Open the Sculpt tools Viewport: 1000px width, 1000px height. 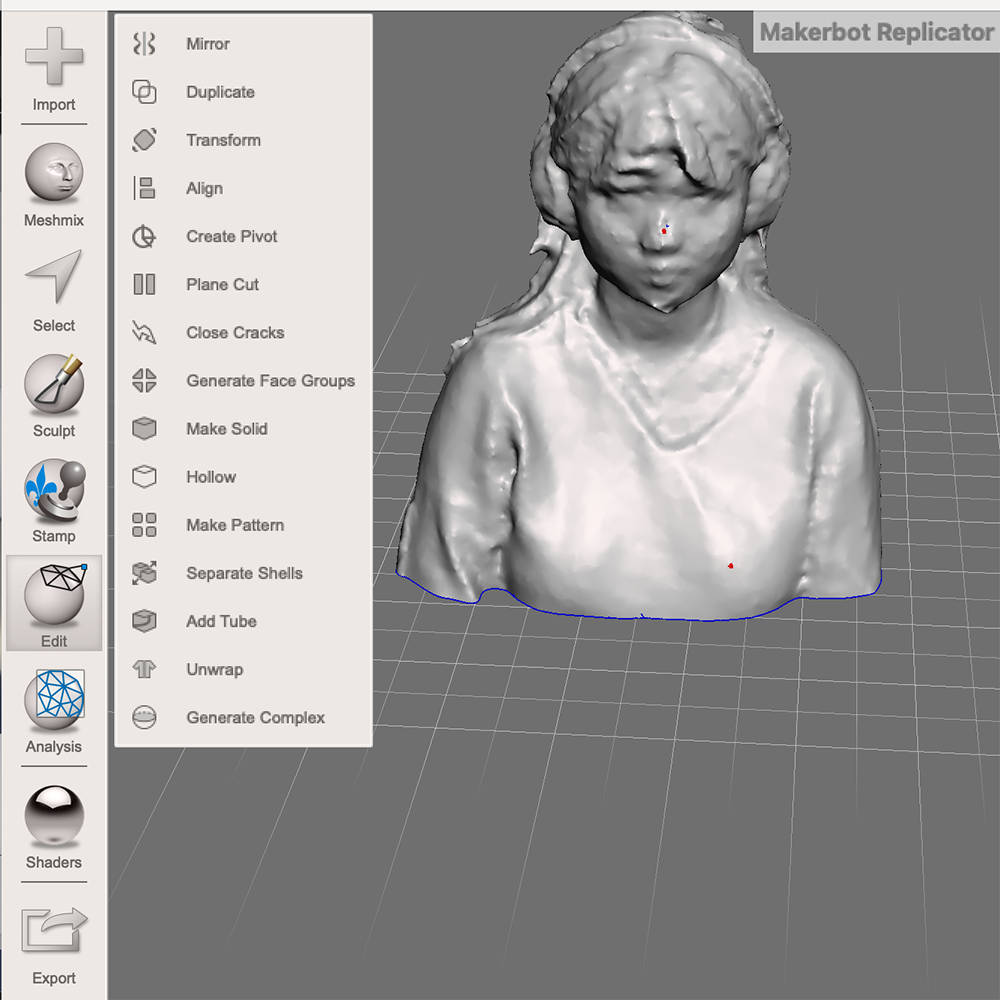click(x=54, y=393)
